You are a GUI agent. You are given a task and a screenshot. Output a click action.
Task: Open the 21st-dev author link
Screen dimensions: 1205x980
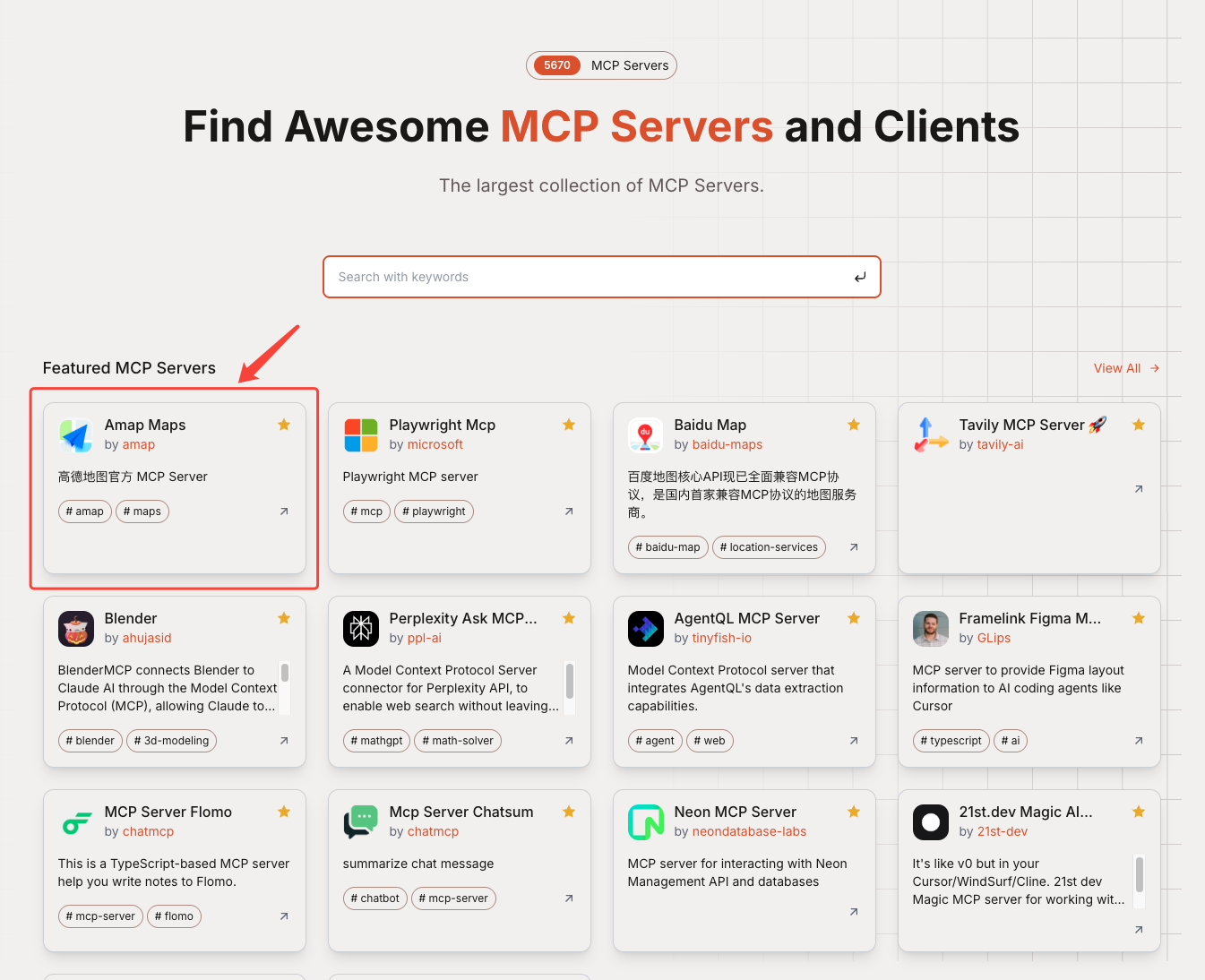(1003, 831)
